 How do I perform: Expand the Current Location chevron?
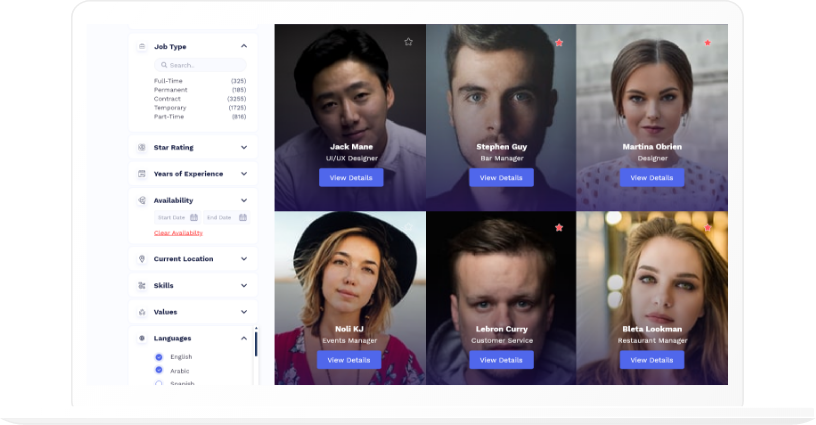coord(244,259)
